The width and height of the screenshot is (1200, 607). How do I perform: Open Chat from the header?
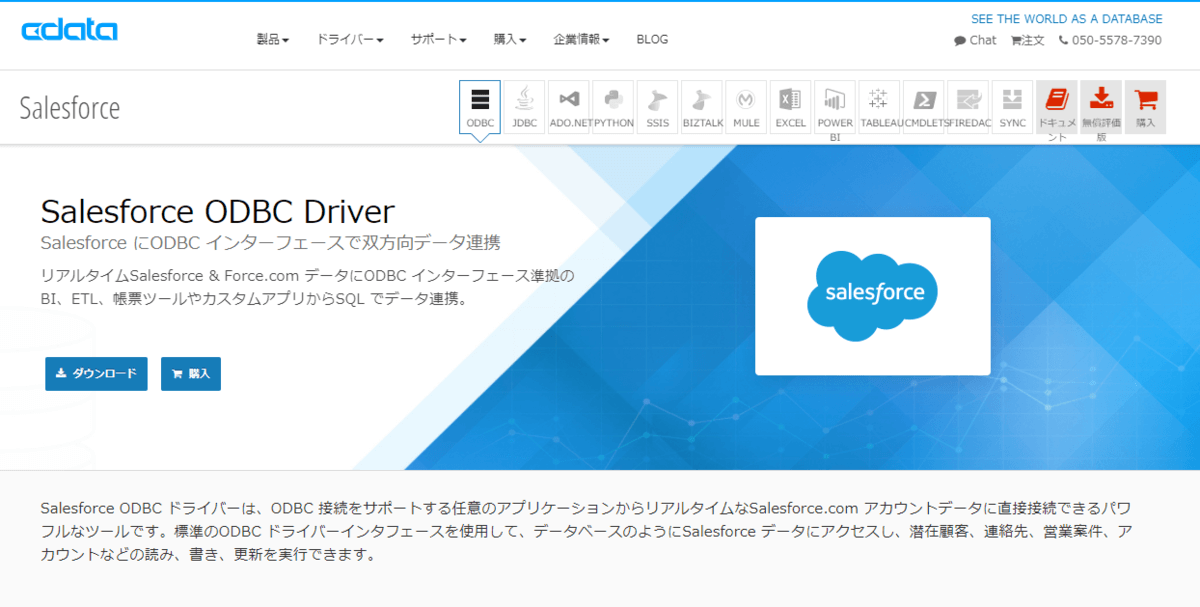(975, 40)
